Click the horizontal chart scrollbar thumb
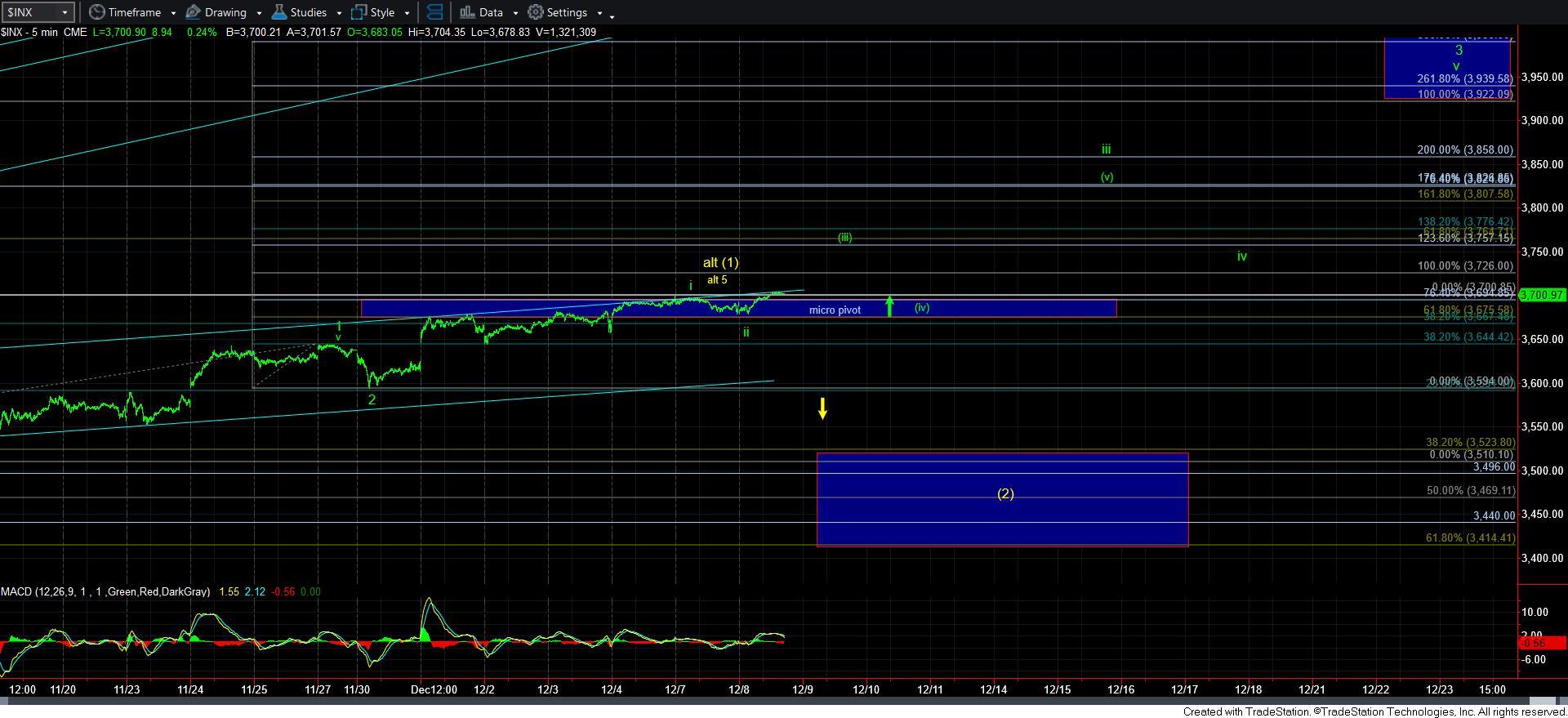The height and width of the screenshot is (718, 1568). (x=1542, y=702)
